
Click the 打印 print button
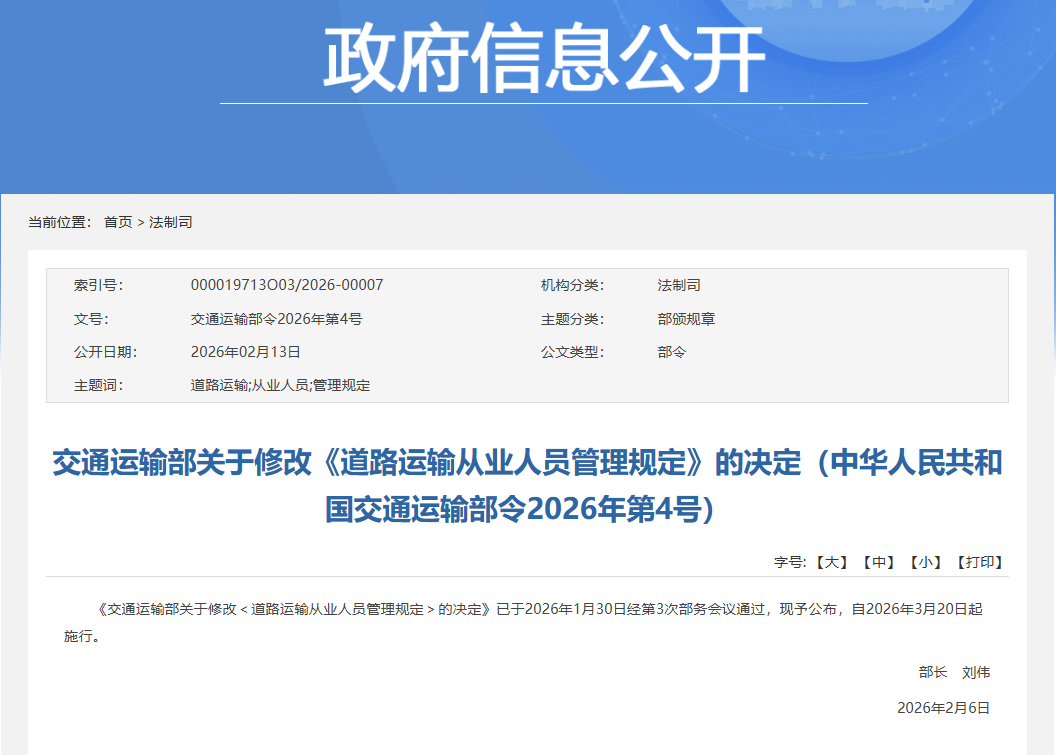979,562
